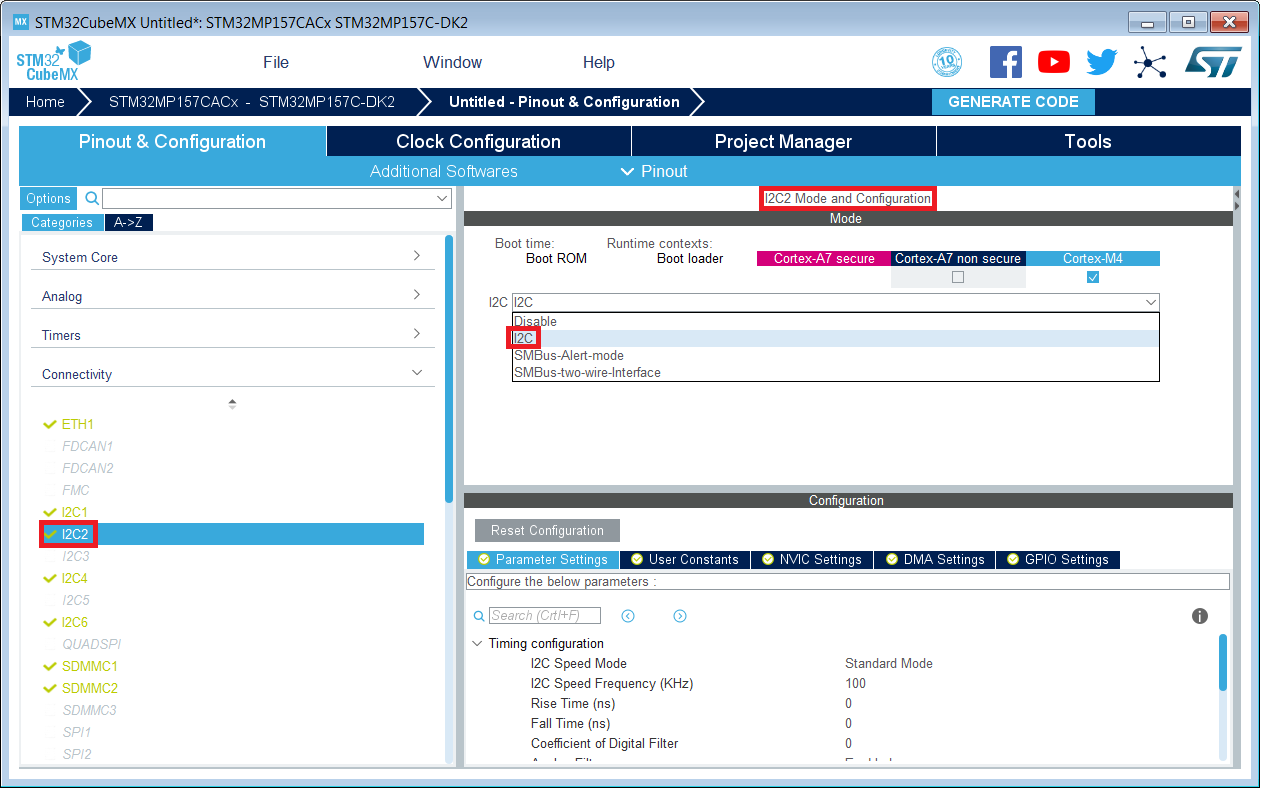Image resolution: width=1267 pixels, height=790 pixels.
Task: Expand the Timers category
Action: click(232, 335)
